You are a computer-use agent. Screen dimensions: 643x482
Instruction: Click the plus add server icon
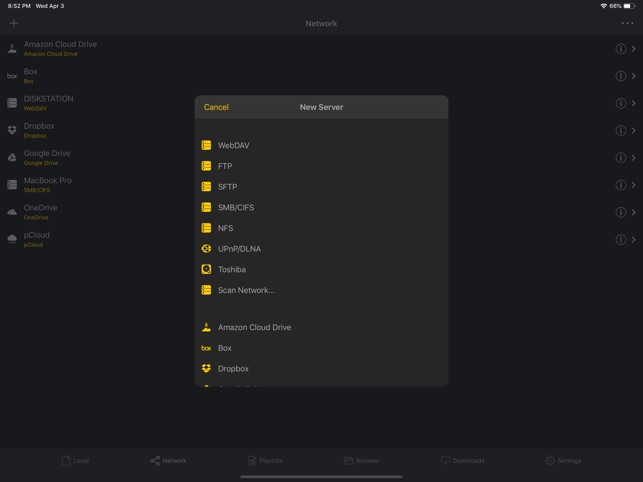point(14,23)
